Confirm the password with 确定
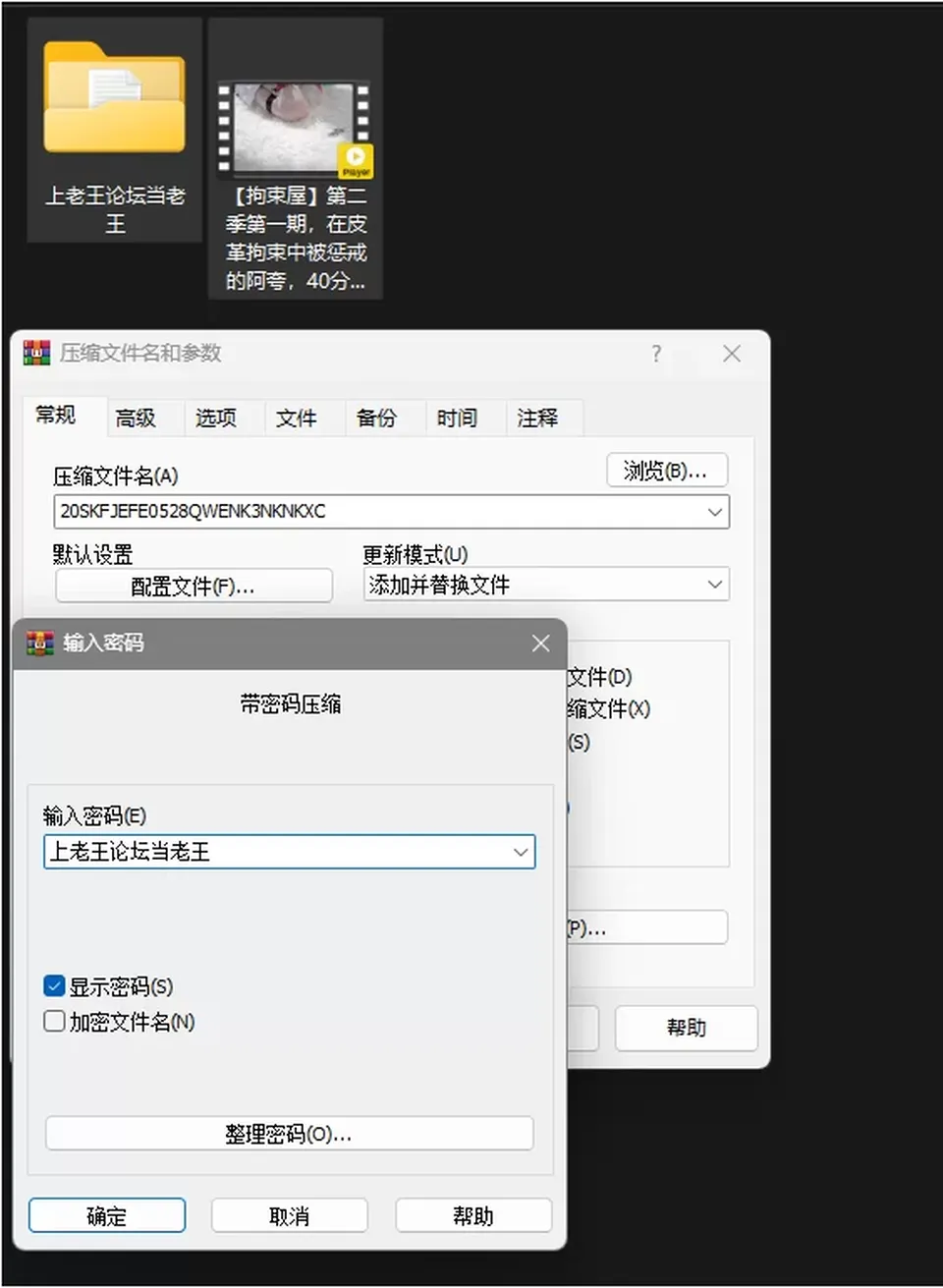943x1288 pixels. pyautogui.click(x=107, y=1215)
